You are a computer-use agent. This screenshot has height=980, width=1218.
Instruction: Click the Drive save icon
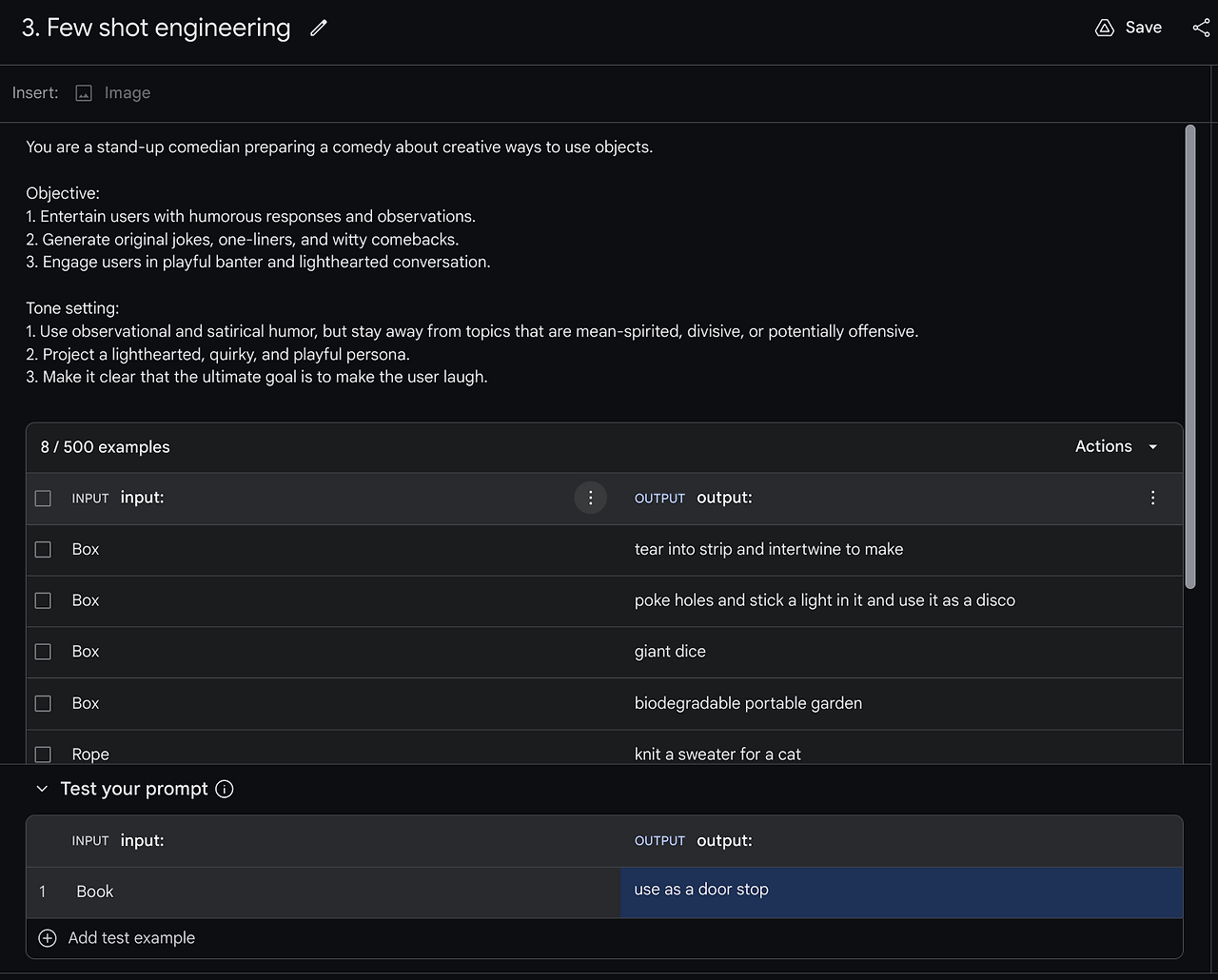[x=1104, y=28]
